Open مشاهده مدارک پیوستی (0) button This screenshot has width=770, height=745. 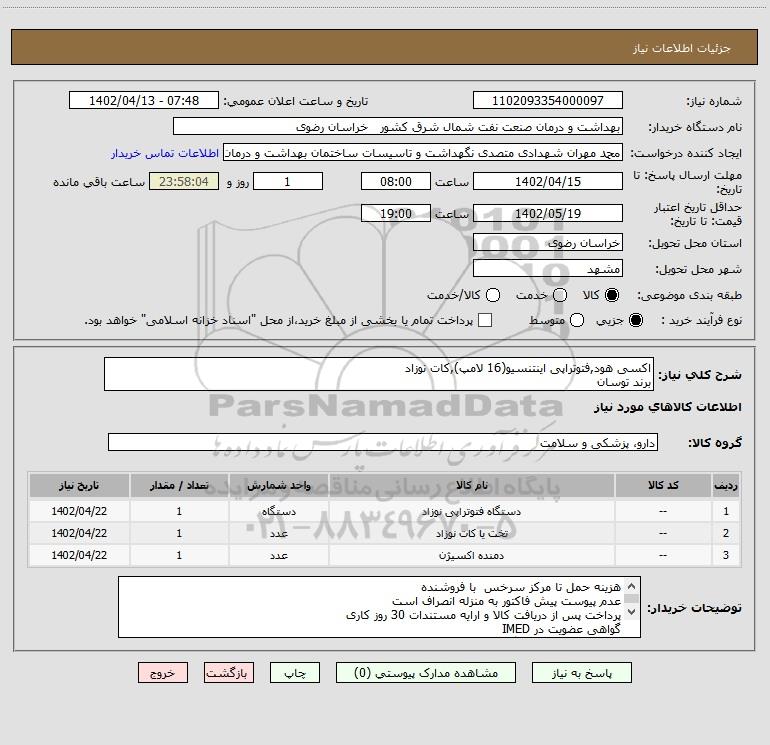(x=426, y=673)
